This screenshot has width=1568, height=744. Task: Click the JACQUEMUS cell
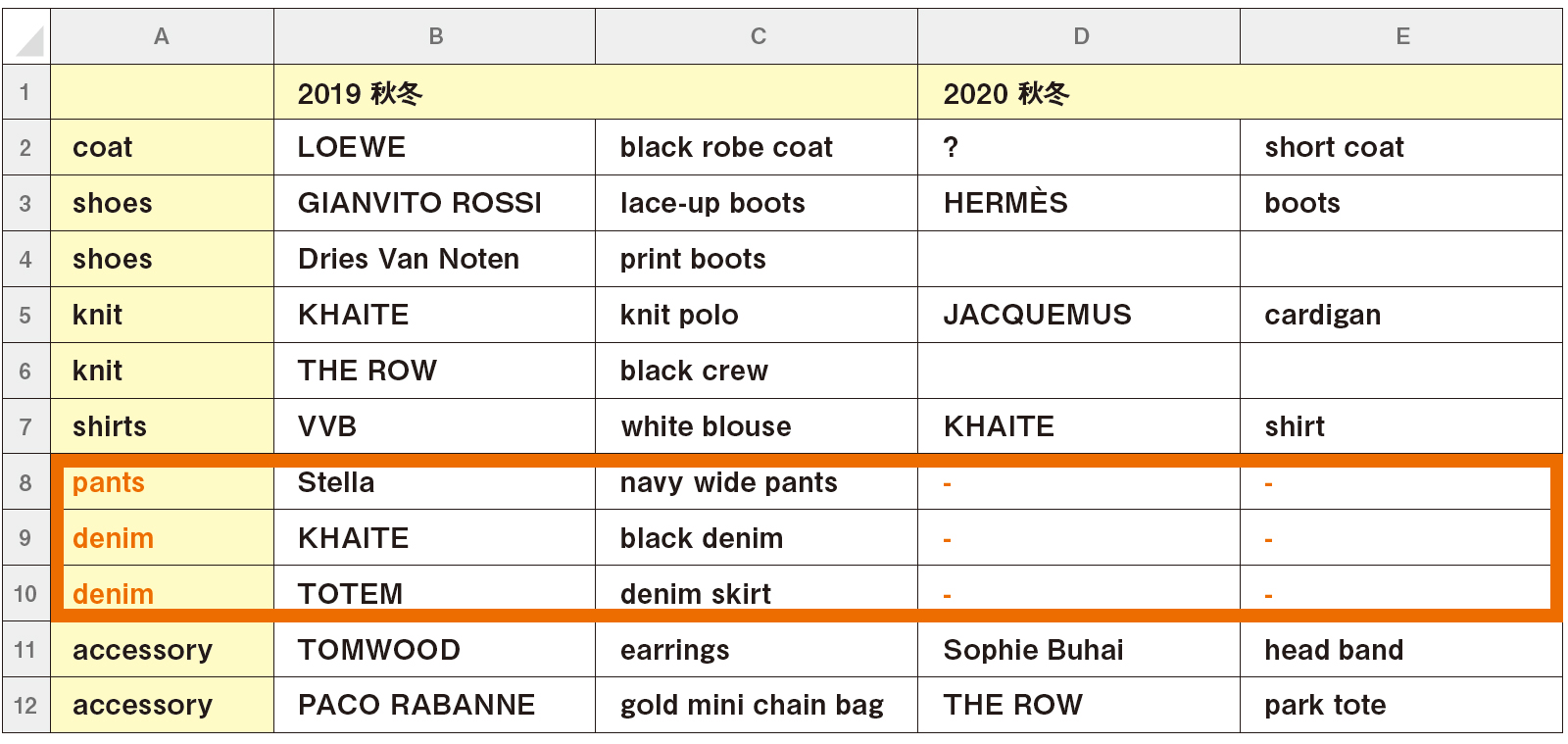pos(1079,316)
